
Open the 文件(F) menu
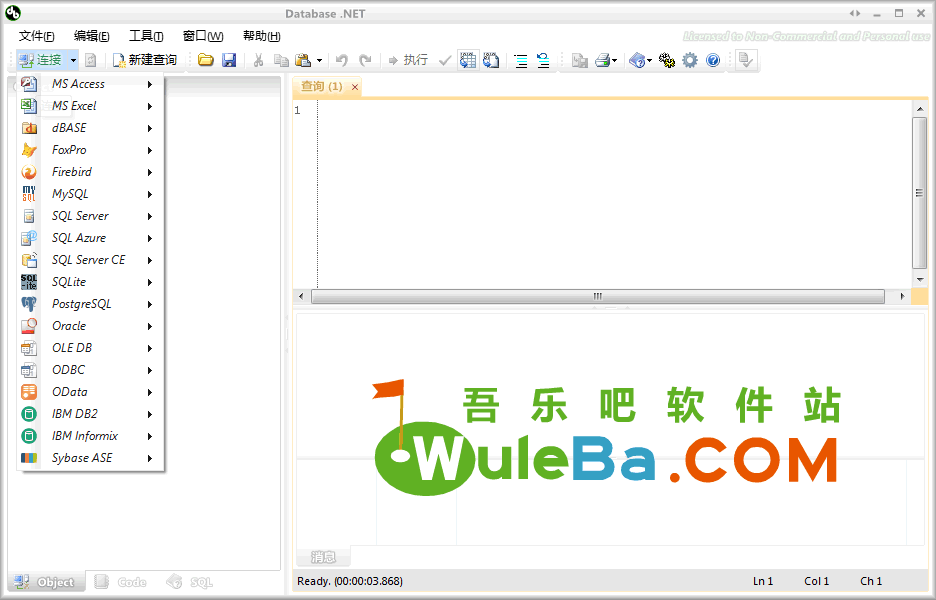click(x=36, y=36)
